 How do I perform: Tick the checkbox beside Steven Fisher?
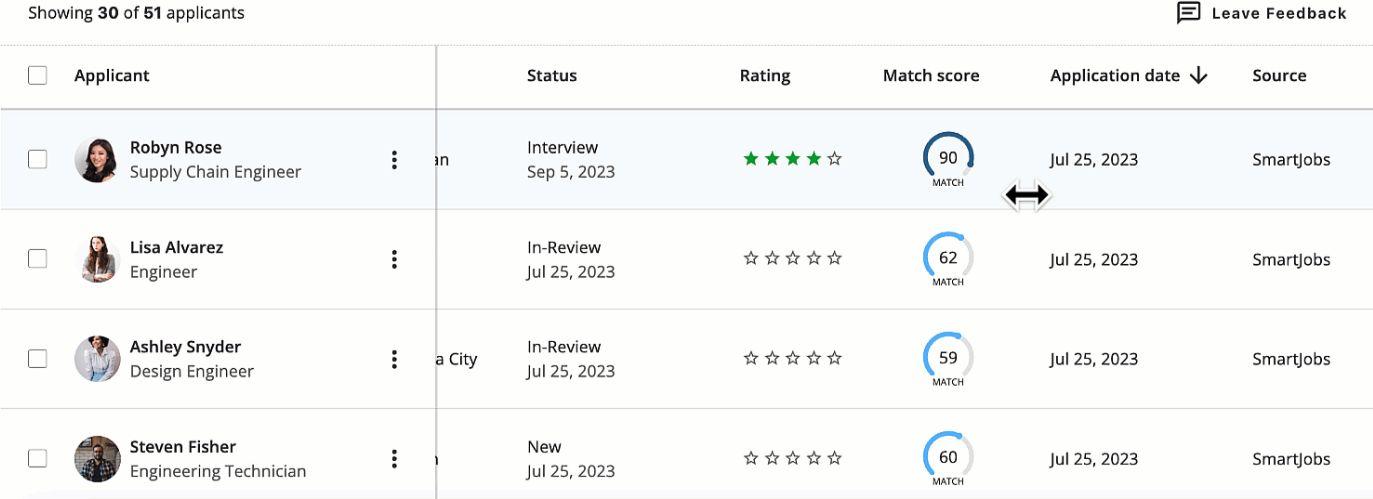pyautogui.click(x=37, y=458)
